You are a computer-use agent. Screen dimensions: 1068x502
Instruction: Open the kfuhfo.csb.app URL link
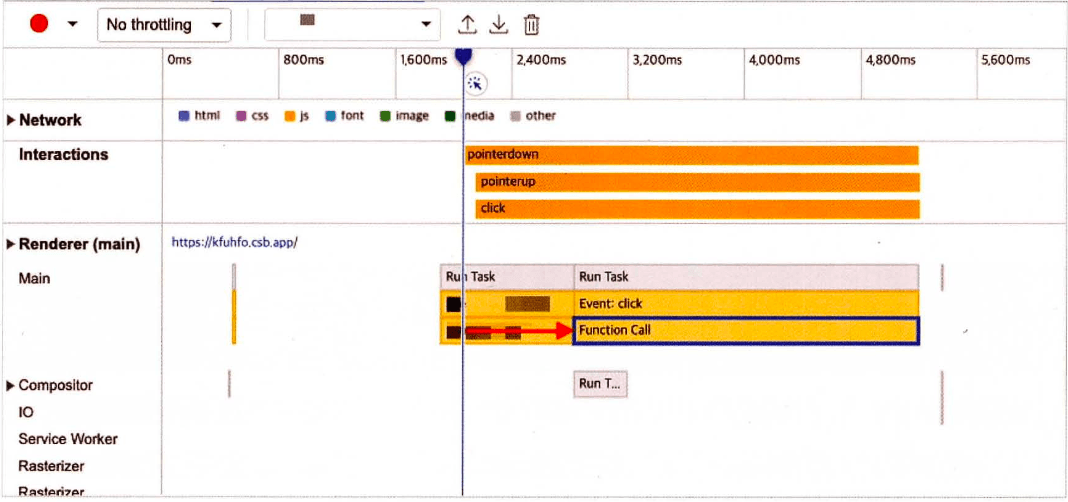235,242
